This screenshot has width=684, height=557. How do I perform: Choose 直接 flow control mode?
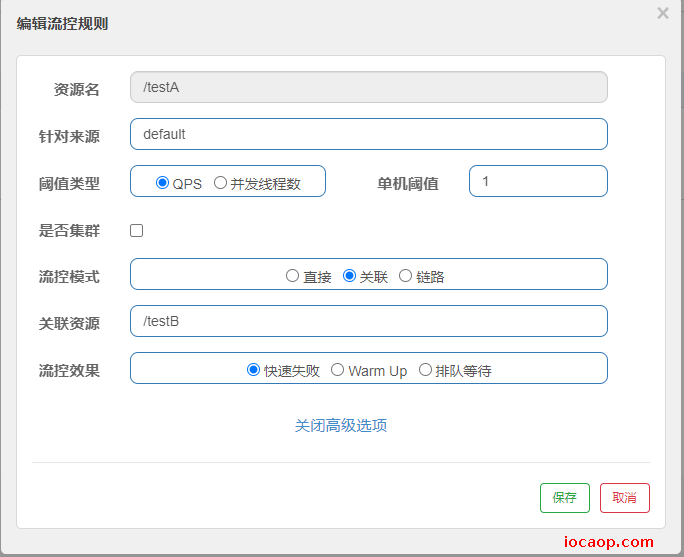292,276
